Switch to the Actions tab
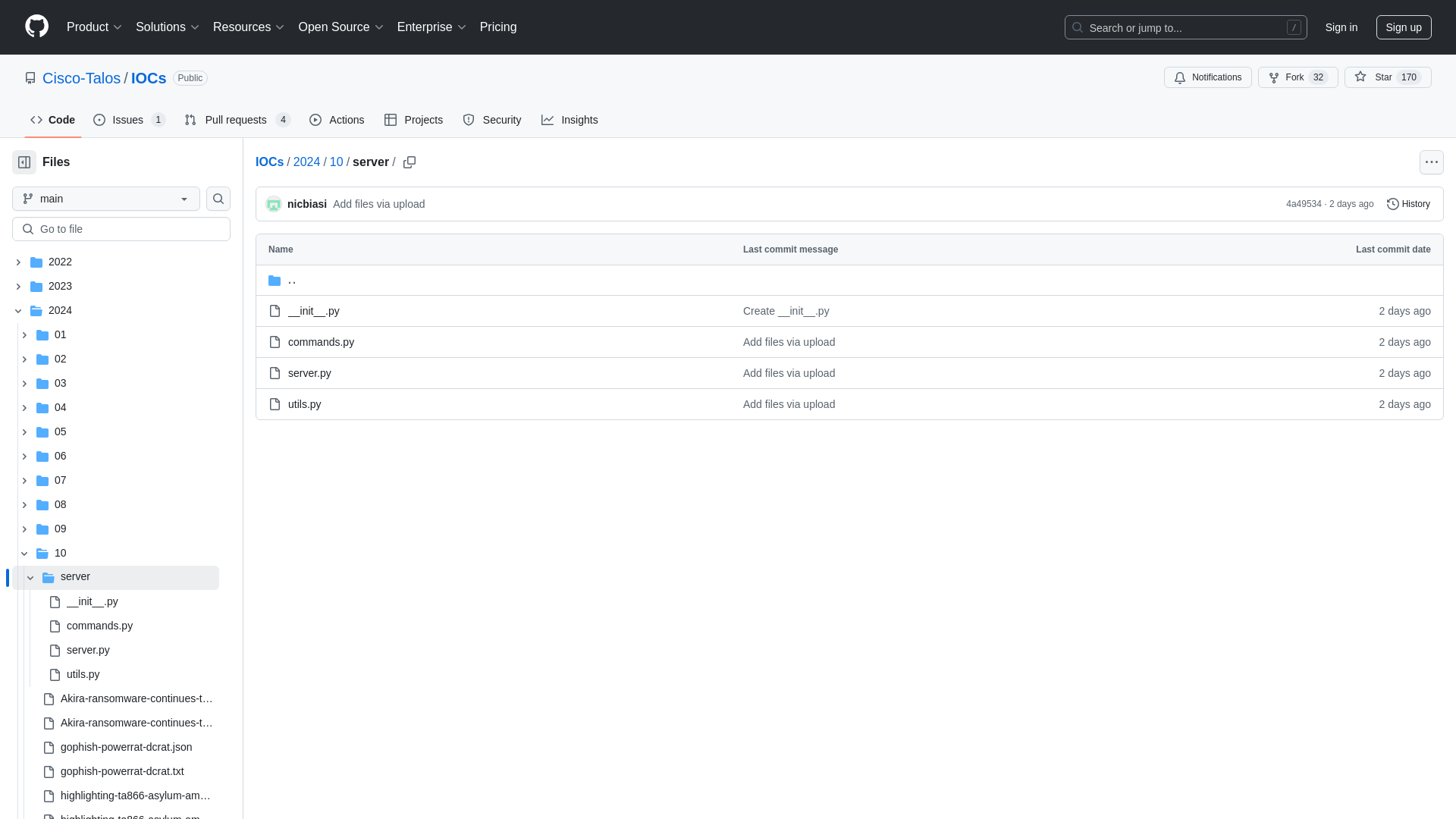This screenshot has height=819, width=1456. [x=337, y=120]
